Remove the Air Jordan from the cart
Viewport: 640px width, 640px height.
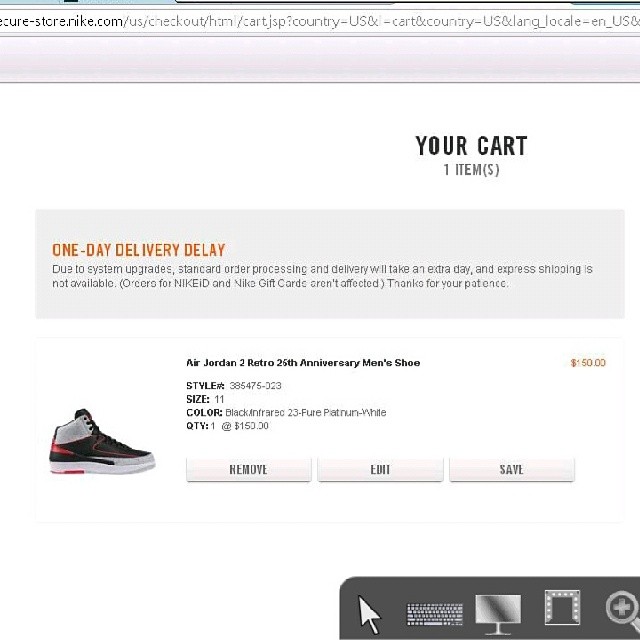click(249, 469)
